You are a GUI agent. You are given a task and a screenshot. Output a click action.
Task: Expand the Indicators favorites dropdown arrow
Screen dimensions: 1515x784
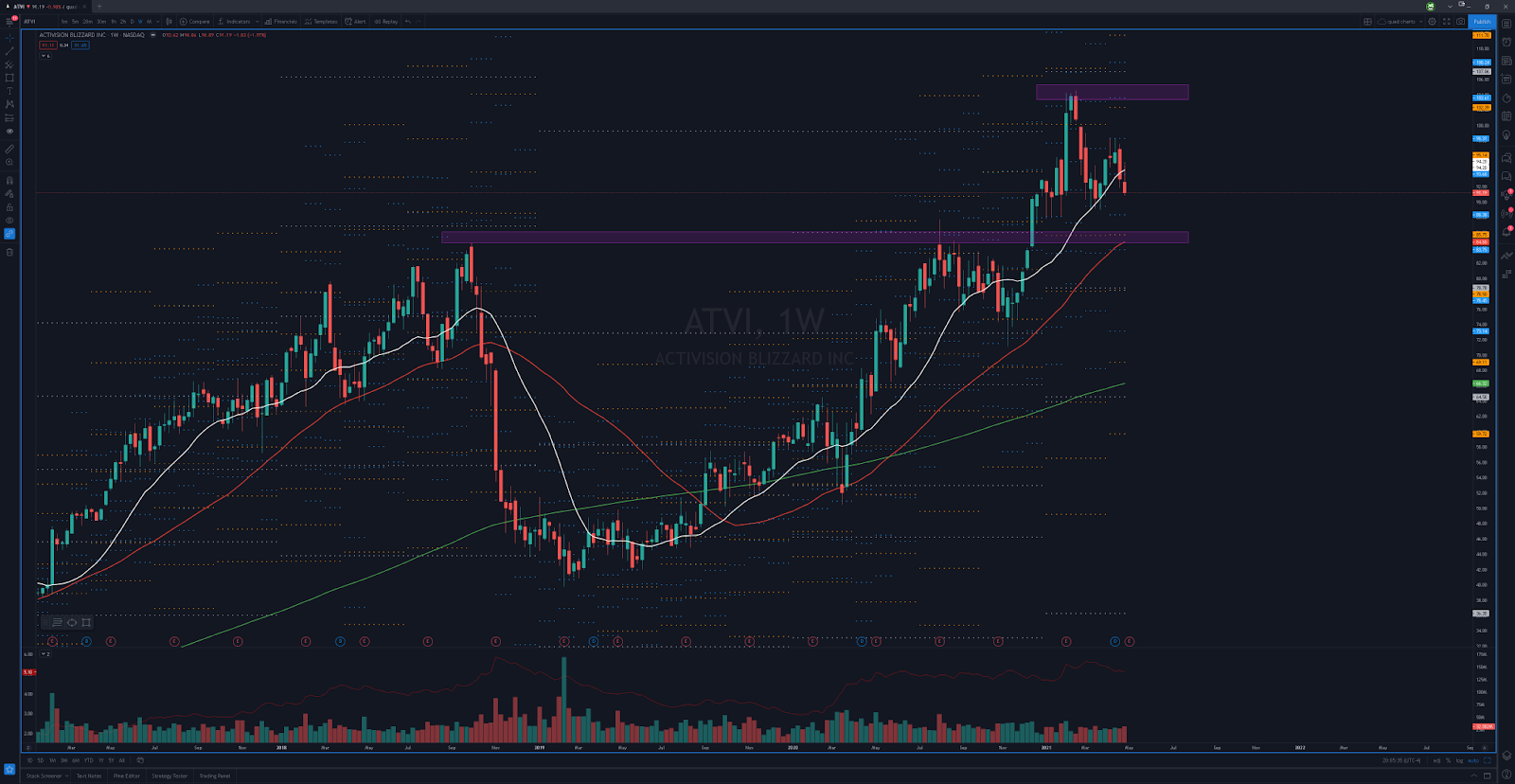257,21
